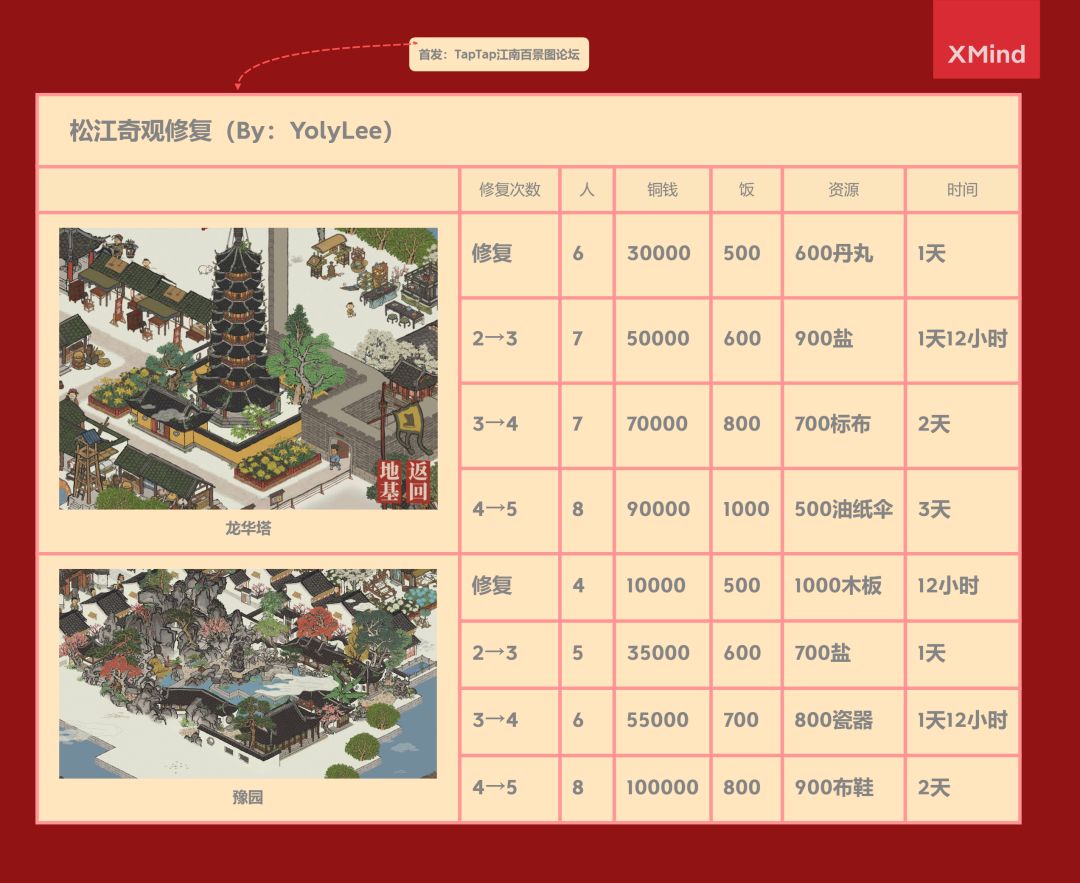Select the 修复次数 column header
The height and width of the screenshot is (883, 1080).
[510, 189]
